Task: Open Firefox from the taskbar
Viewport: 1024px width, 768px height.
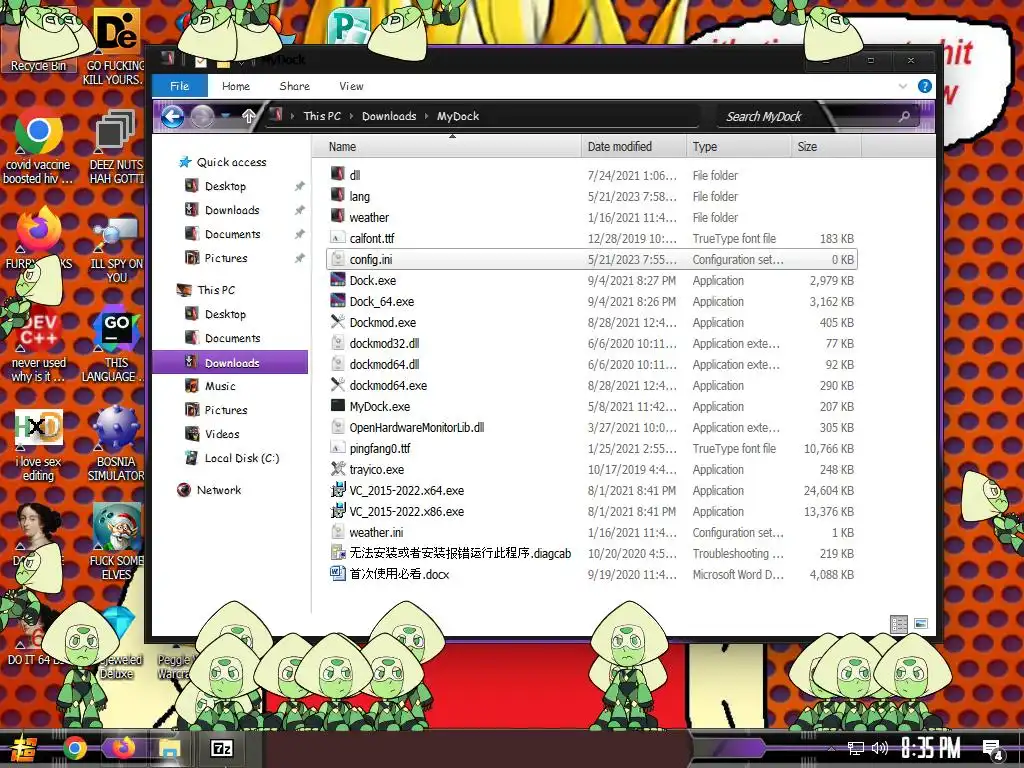Action: pyautogui.click(x=123, y=748)
